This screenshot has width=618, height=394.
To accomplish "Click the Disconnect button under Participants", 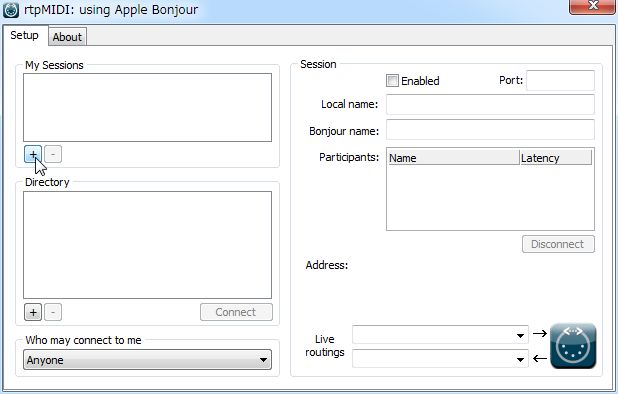I will pos(558,244).
